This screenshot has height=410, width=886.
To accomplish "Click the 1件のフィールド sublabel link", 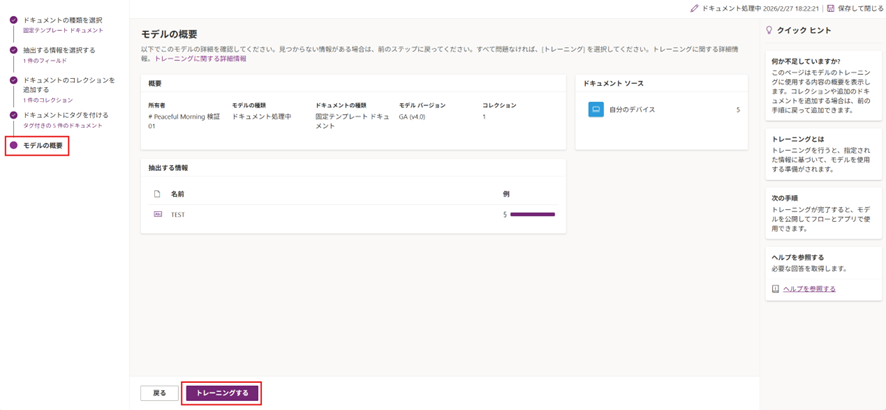I will tap(44, 61).
